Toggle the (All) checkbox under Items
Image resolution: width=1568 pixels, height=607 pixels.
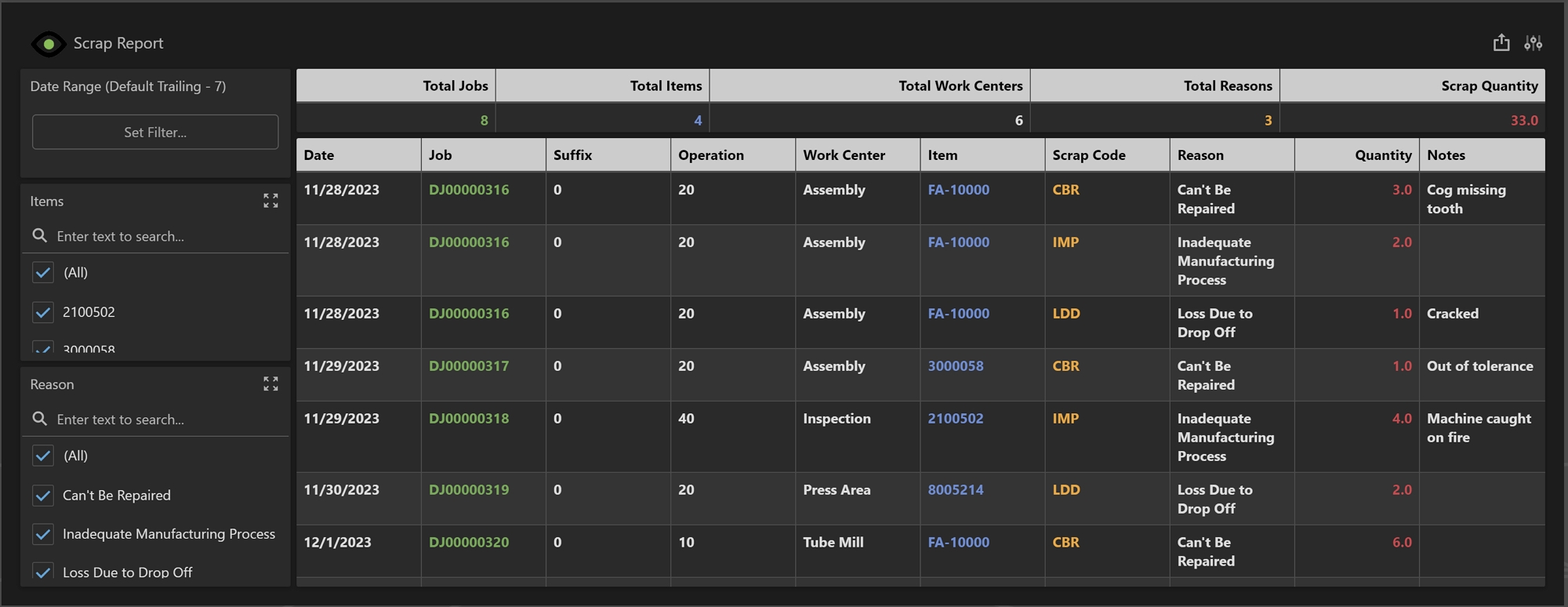pos(43,273)
